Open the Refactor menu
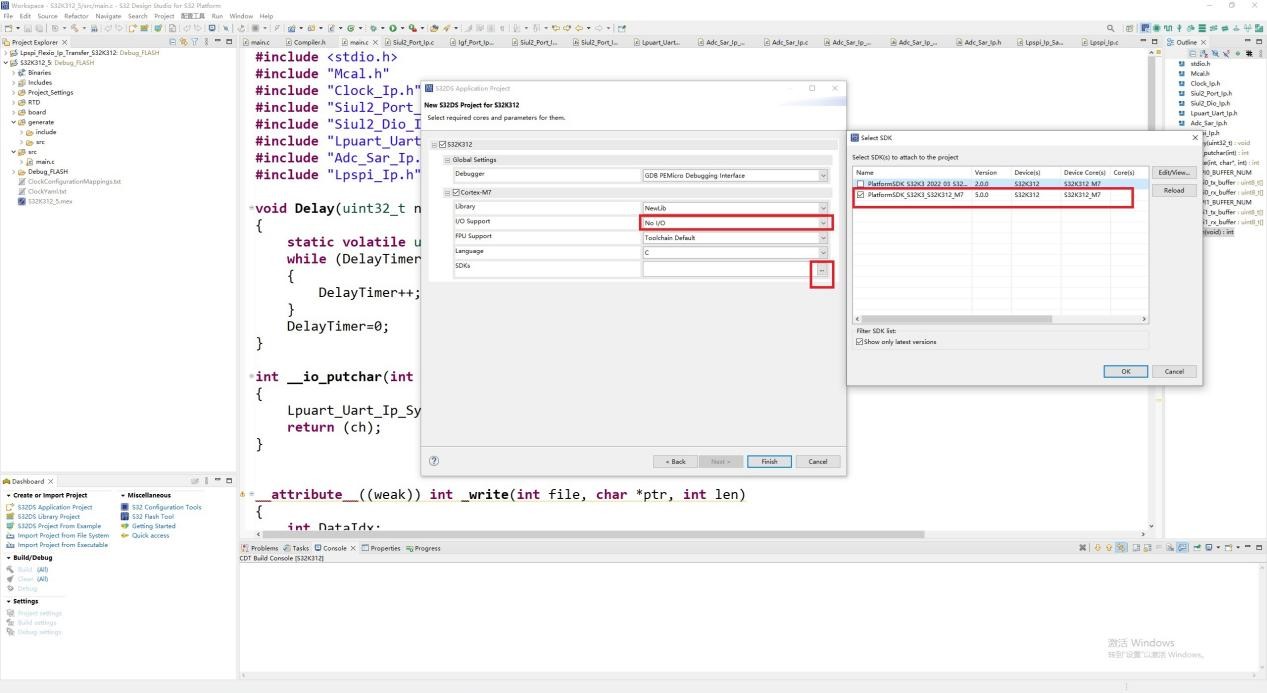The height and width of the screenshot is (693, 1267). (76, 16)
